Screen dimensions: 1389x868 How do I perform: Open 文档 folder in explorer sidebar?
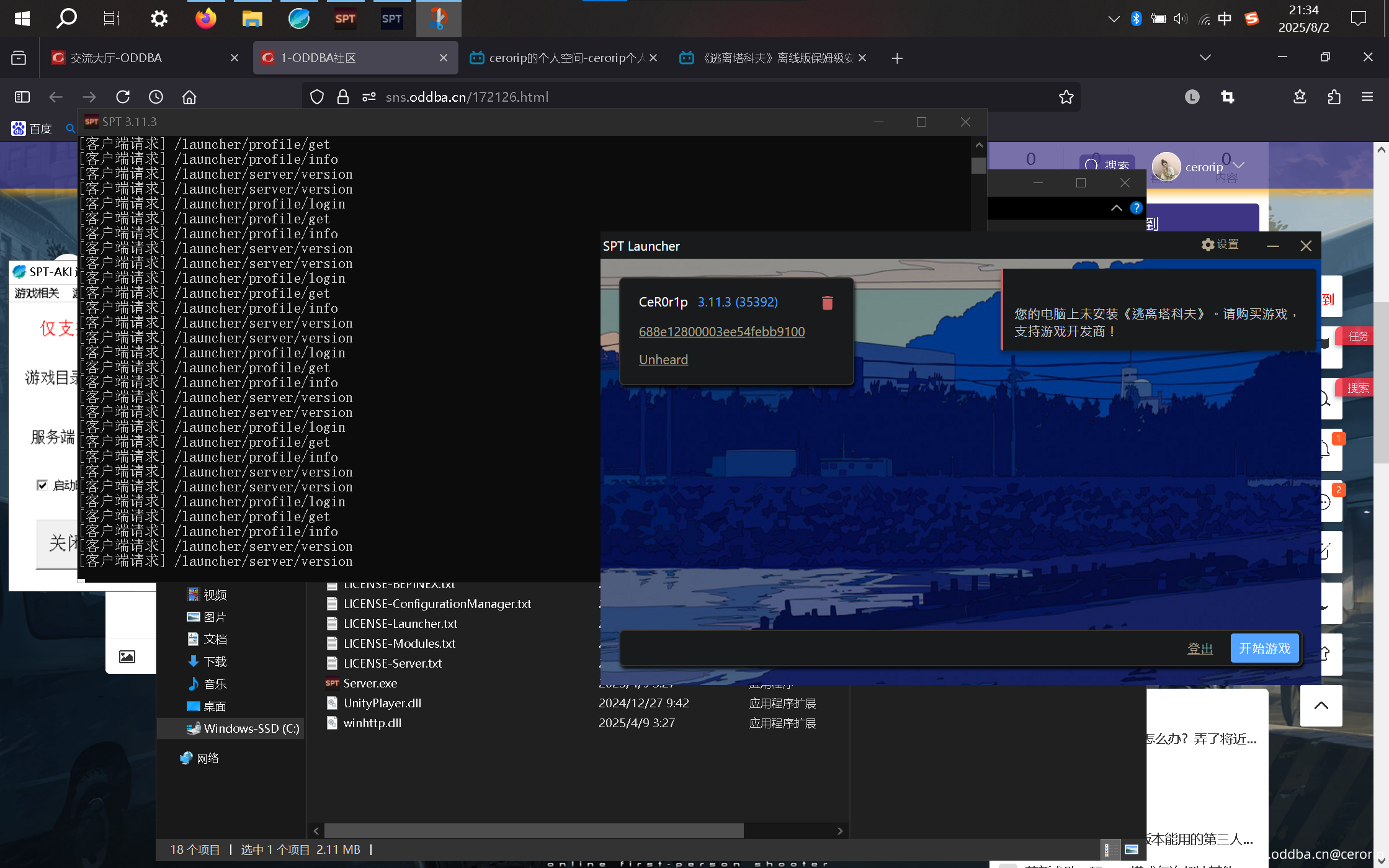tap(207, 639)
